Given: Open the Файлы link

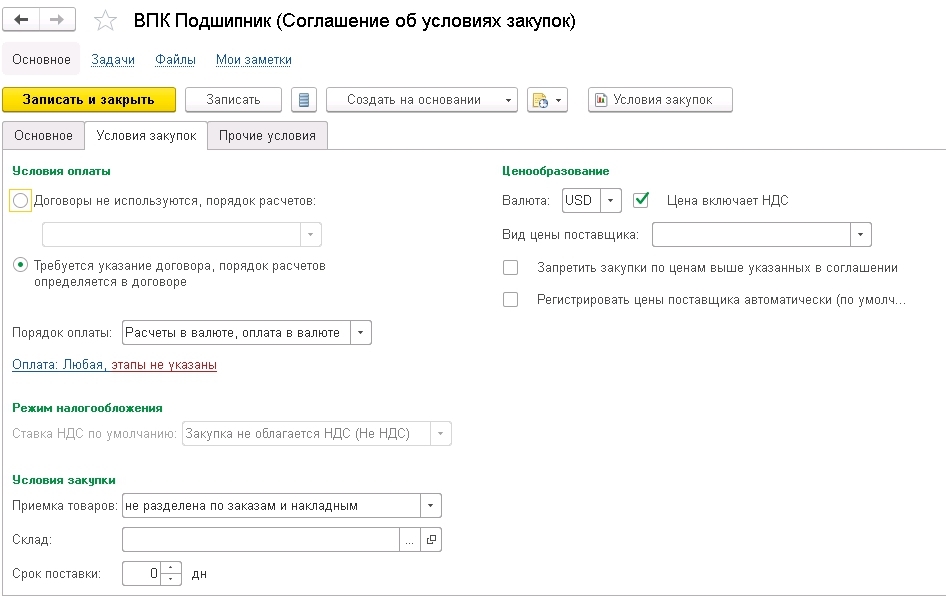Looking at the screenshot, I should (175, 60).
